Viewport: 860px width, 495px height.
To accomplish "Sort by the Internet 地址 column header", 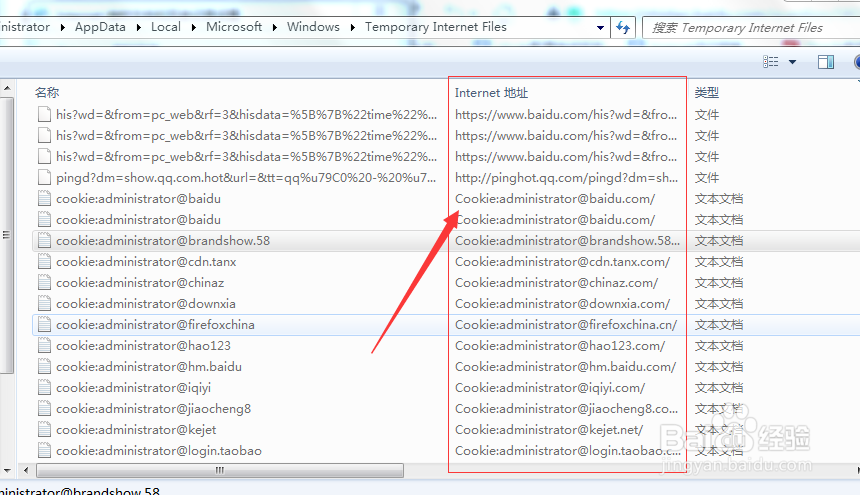I will click(491, 93).
